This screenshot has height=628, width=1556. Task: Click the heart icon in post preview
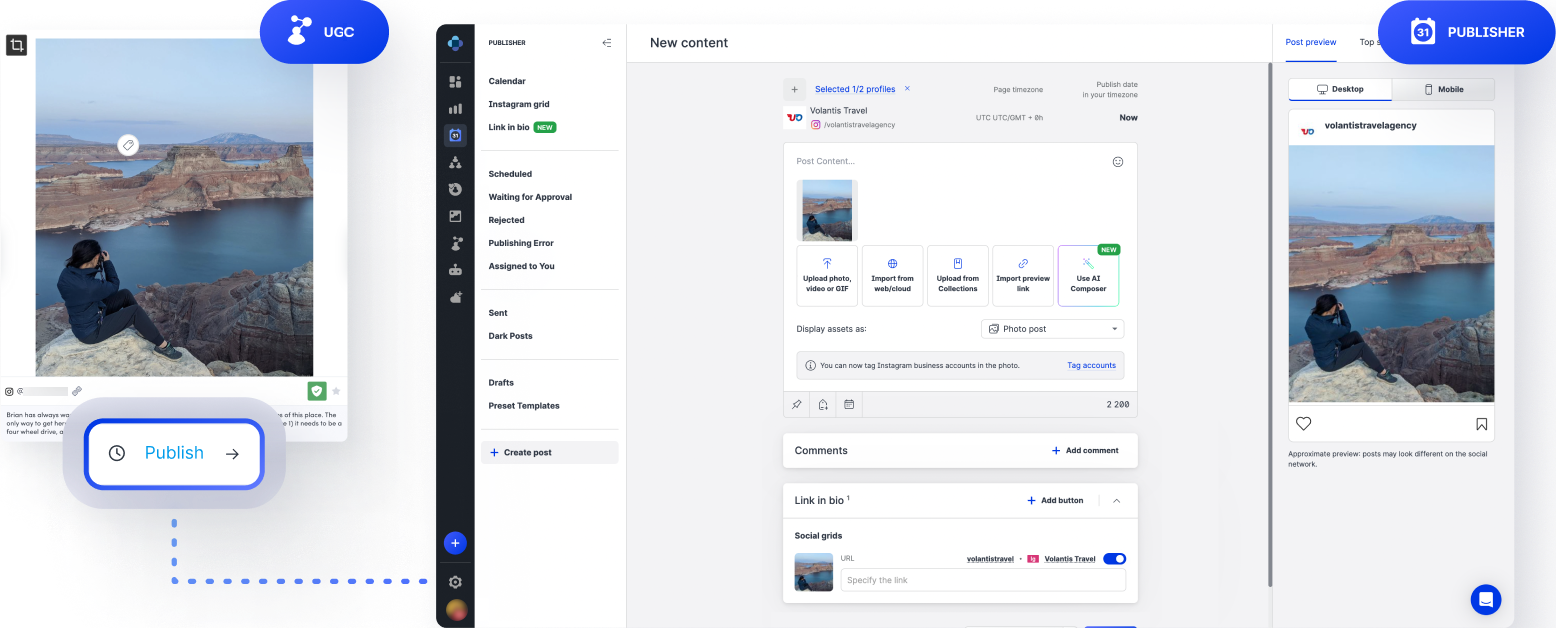pyautogui.click(x=1303, y=424)
